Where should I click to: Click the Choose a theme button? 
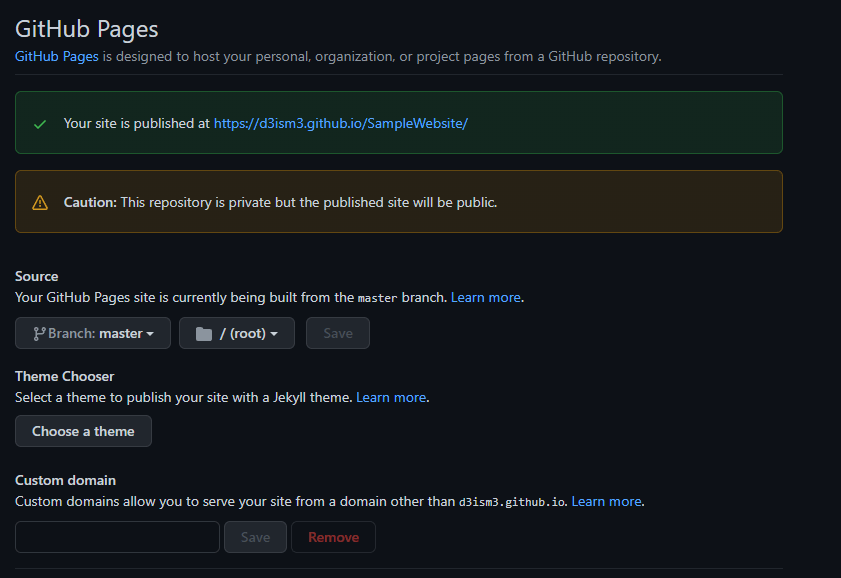click(x=83, y=431)
